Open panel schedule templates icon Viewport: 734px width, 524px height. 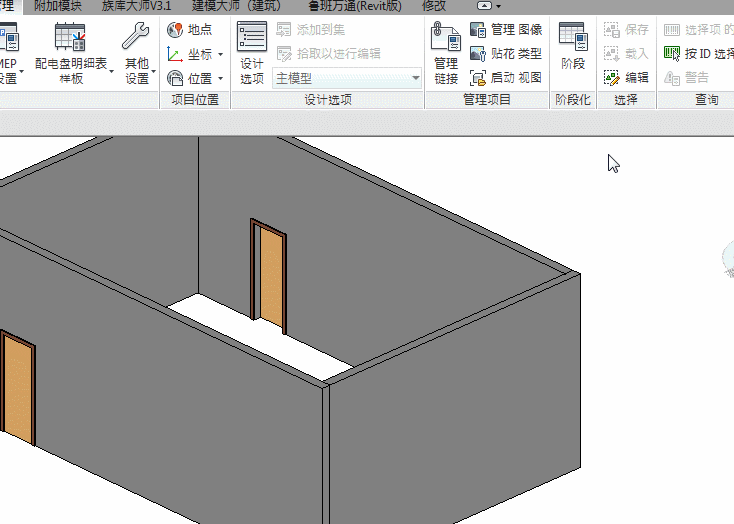[70, 37]
